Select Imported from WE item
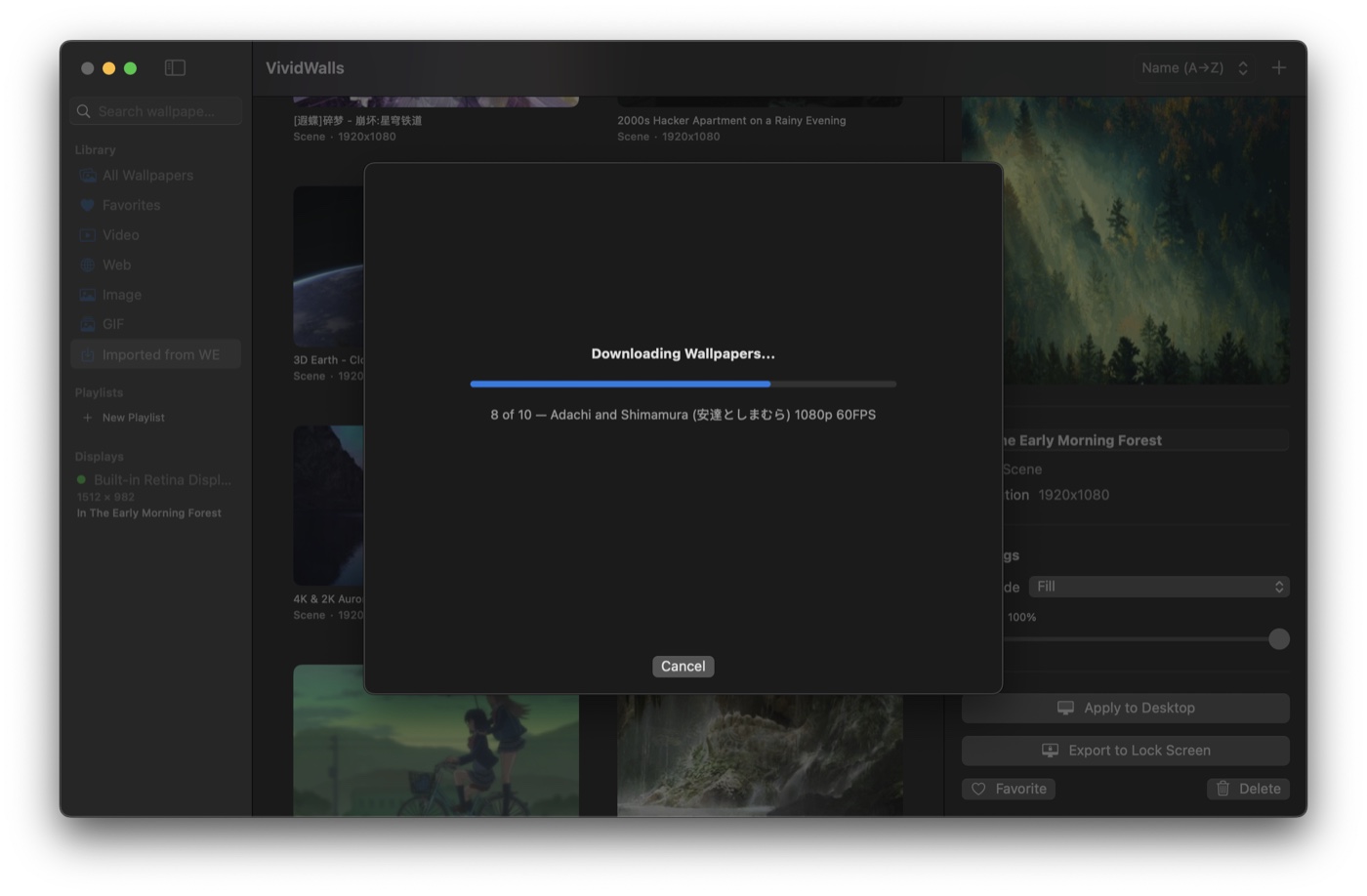This screenshot has width=1367, height=896. pos(155,354)
